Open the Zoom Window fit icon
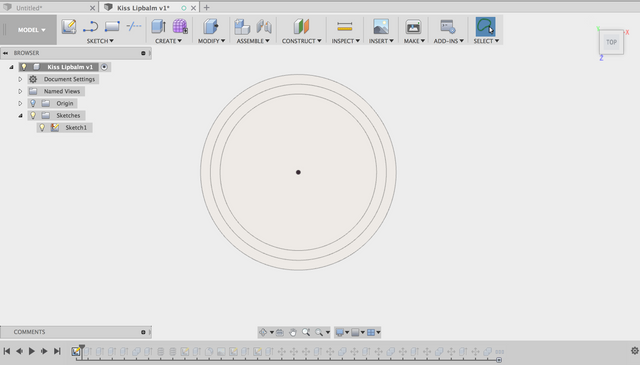 click(x=319, y=332)
